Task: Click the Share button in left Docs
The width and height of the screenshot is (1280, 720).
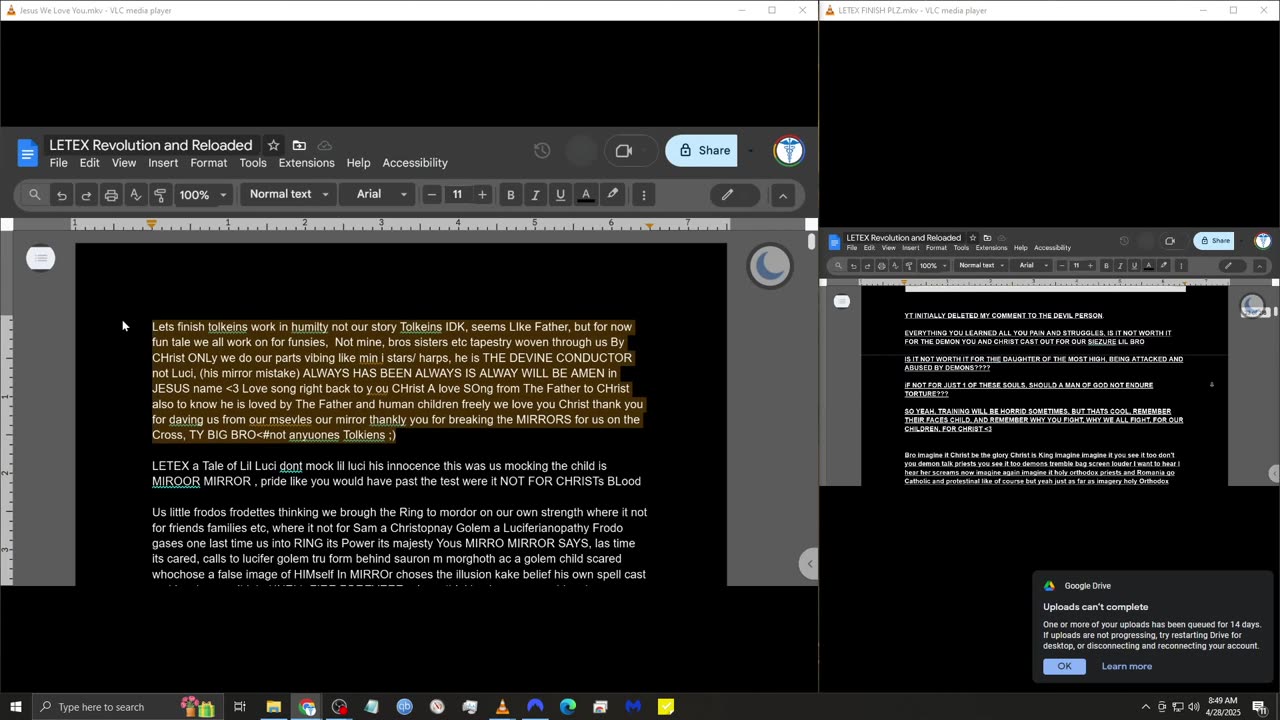Action: tap(702, 151)
